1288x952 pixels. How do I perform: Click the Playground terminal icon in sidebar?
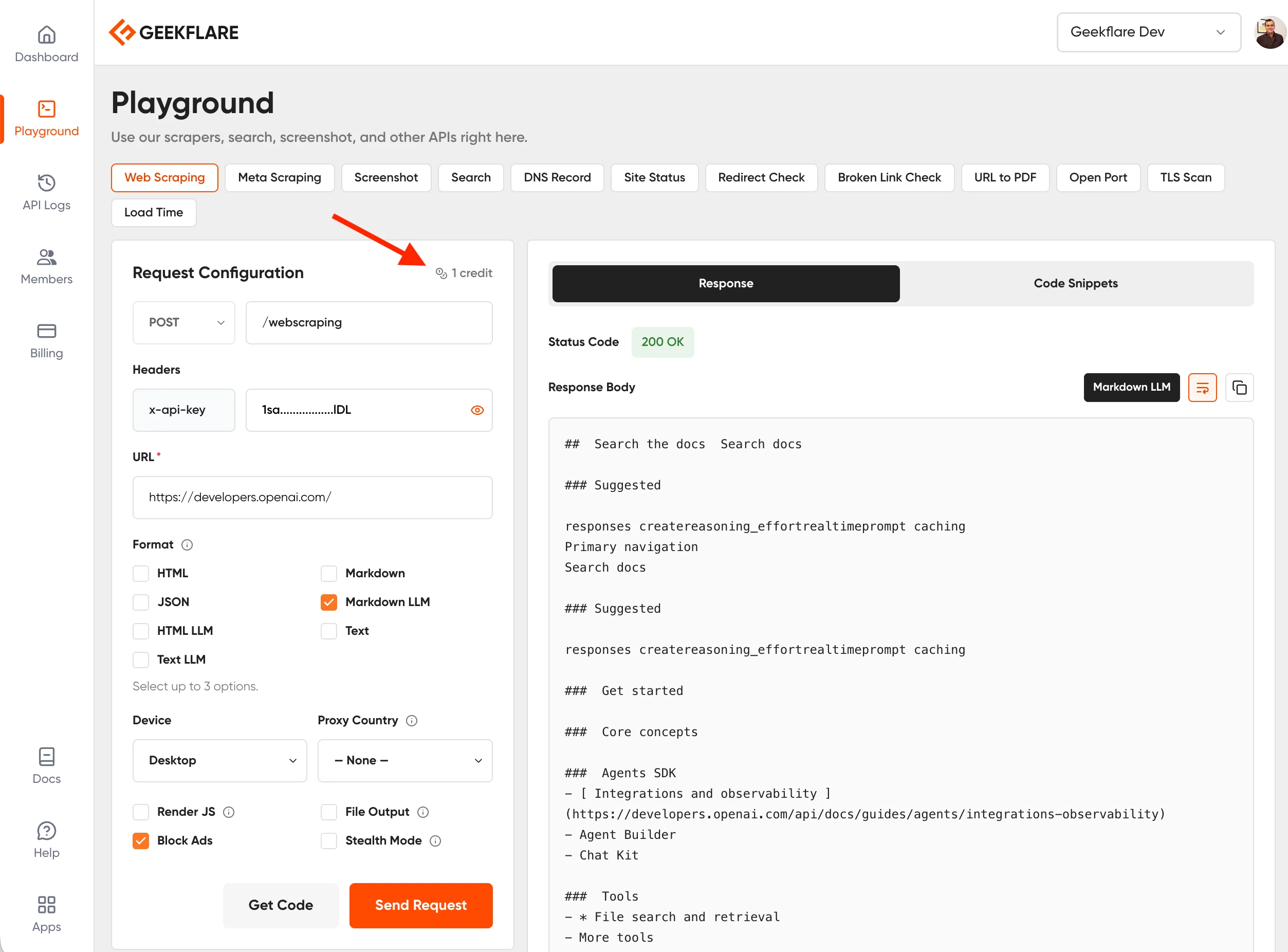47,109
